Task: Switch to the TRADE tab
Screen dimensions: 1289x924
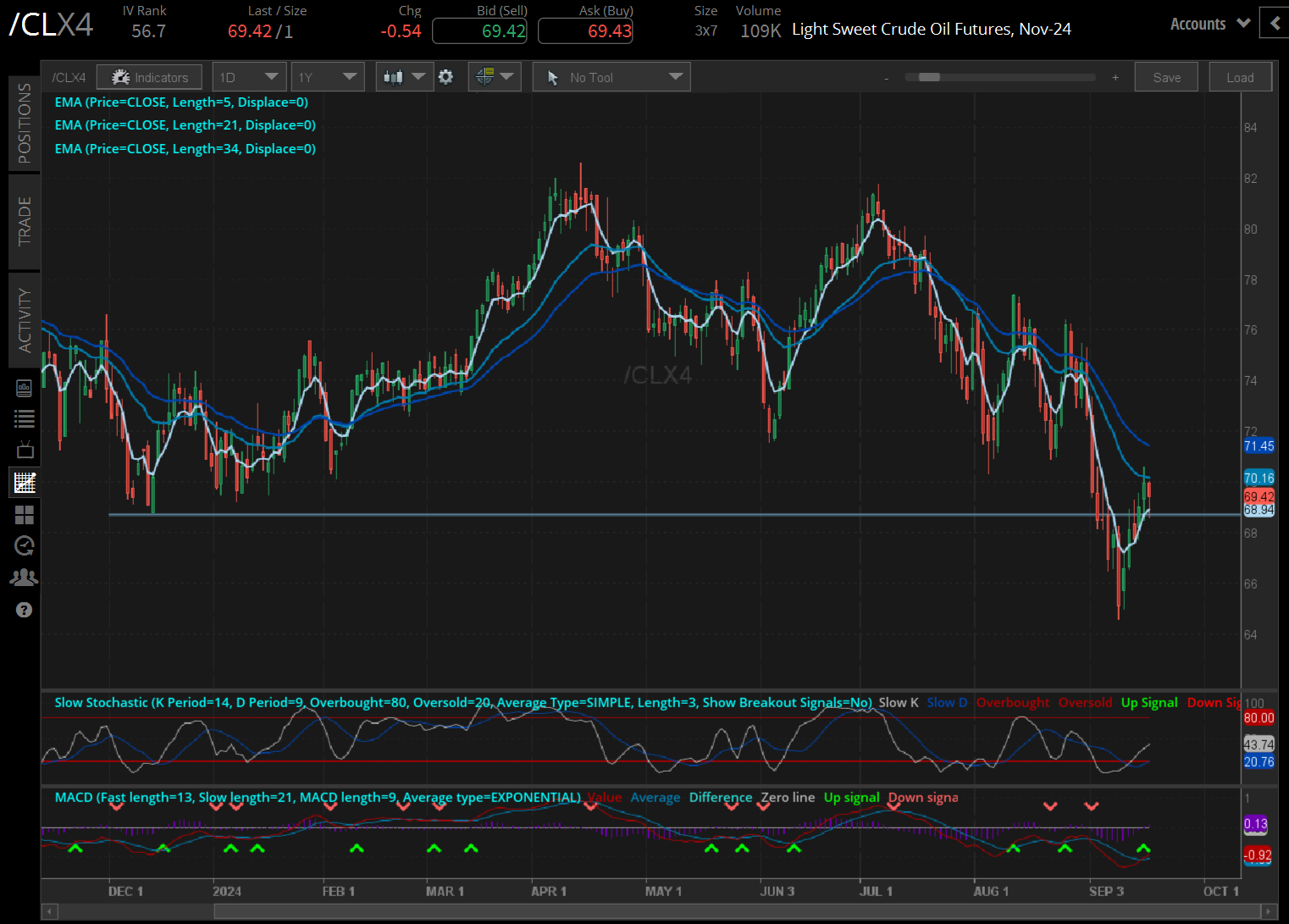Action: pos(25,221)
